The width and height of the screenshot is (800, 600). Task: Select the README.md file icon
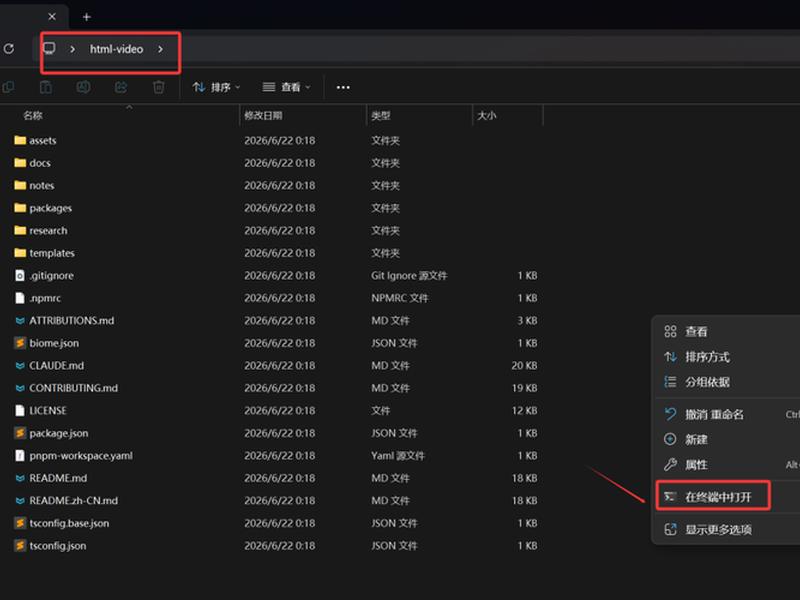click(20, 478)
